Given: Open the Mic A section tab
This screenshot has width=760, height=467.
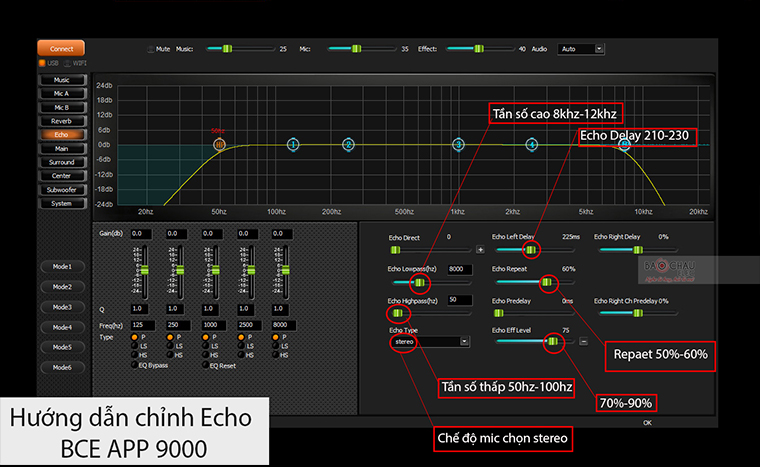Looking at the screenshot, I should pyautogui.click(x=62, y=94).
